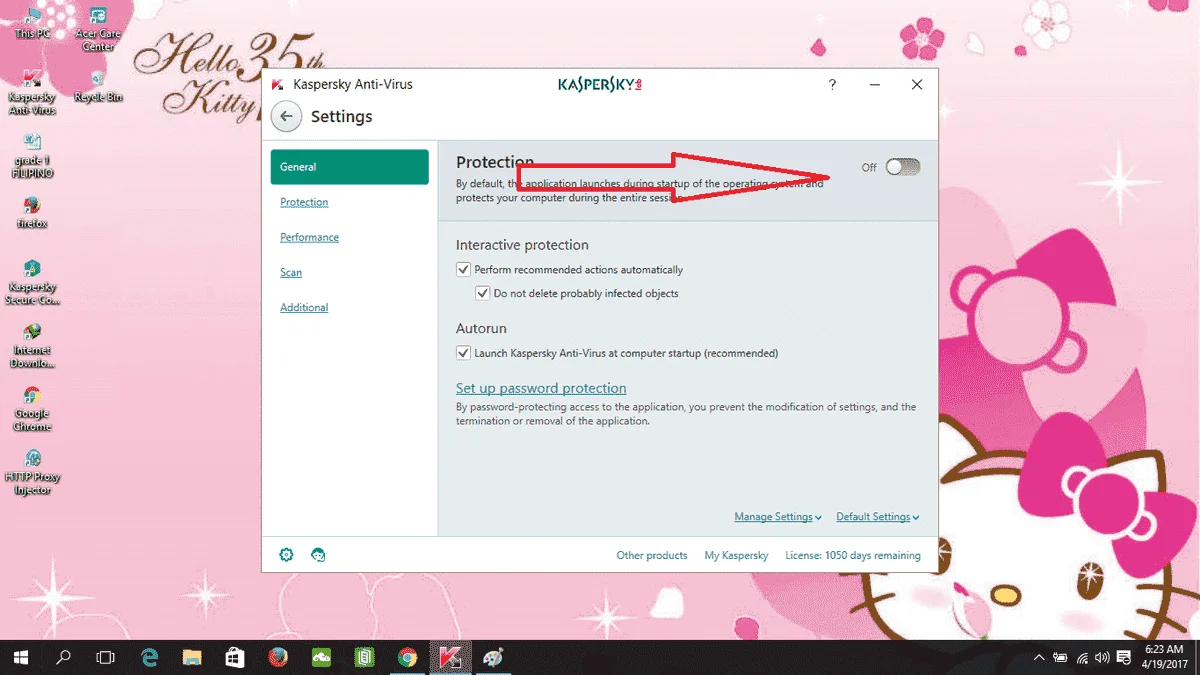
Task: Open Action Center notifications icon
Action: [x=1124, y=657]
